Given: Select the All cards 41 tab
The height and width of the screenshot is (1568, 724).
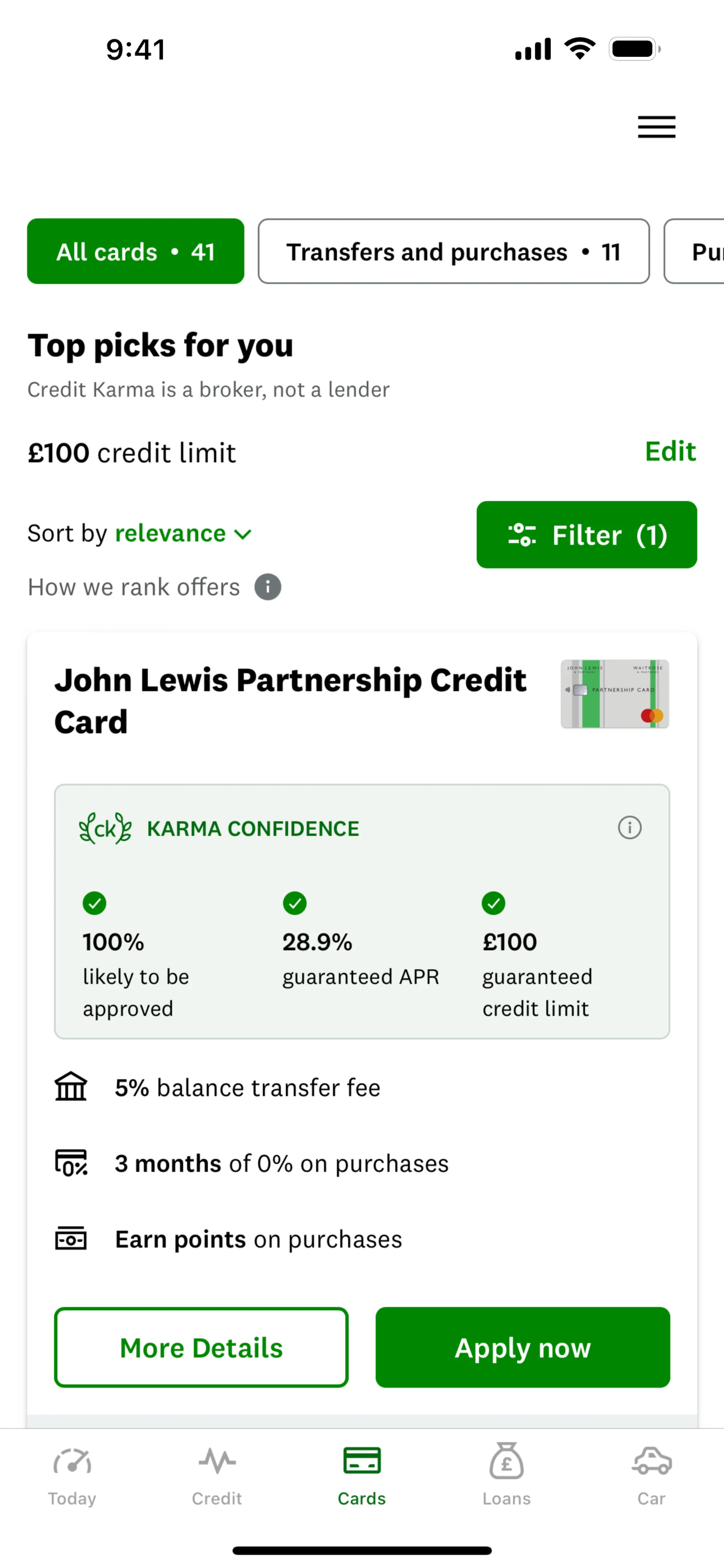Looking at the screenshot, I should coord(135,251).
